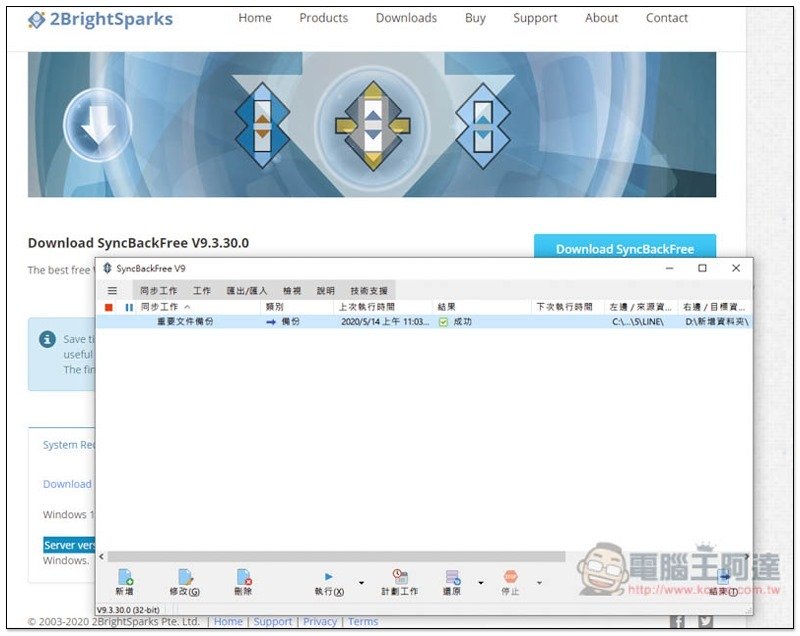Run the profile with the 執行 icon
The height and width of the screenshot is (636, 800).
click(328, 577)
